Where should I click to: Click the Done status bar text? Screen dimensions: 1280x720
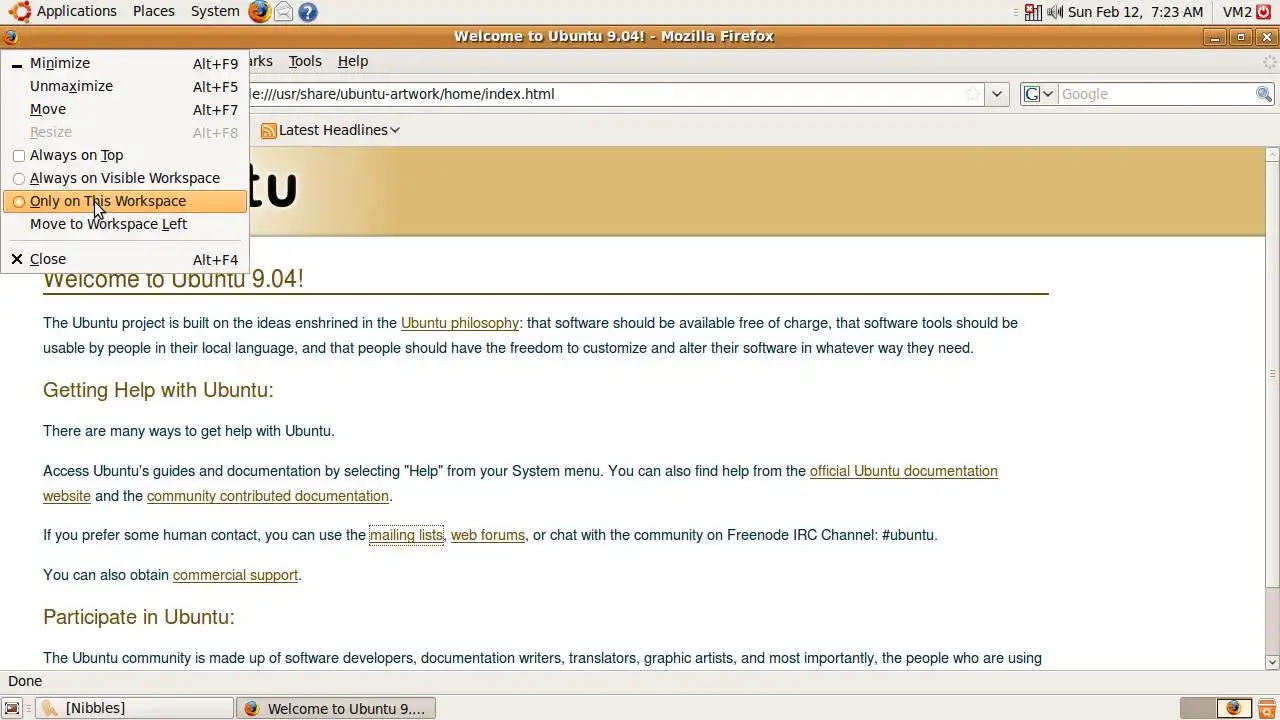(x=25, y=681)
